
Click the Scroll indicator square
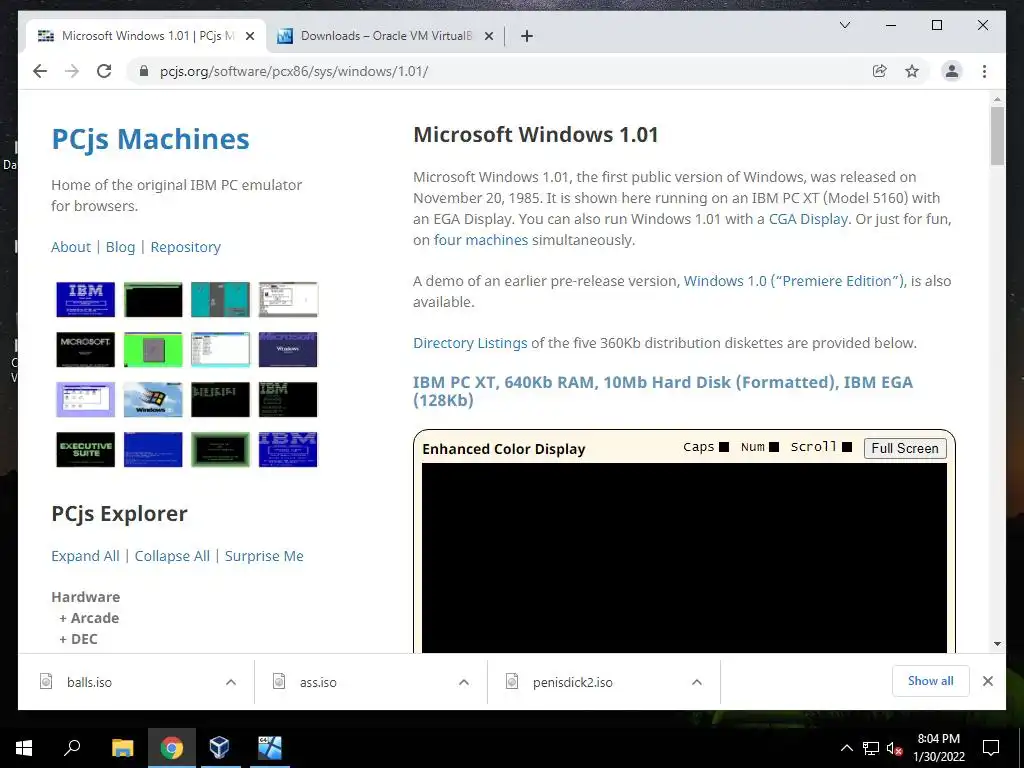click(847, 447)
